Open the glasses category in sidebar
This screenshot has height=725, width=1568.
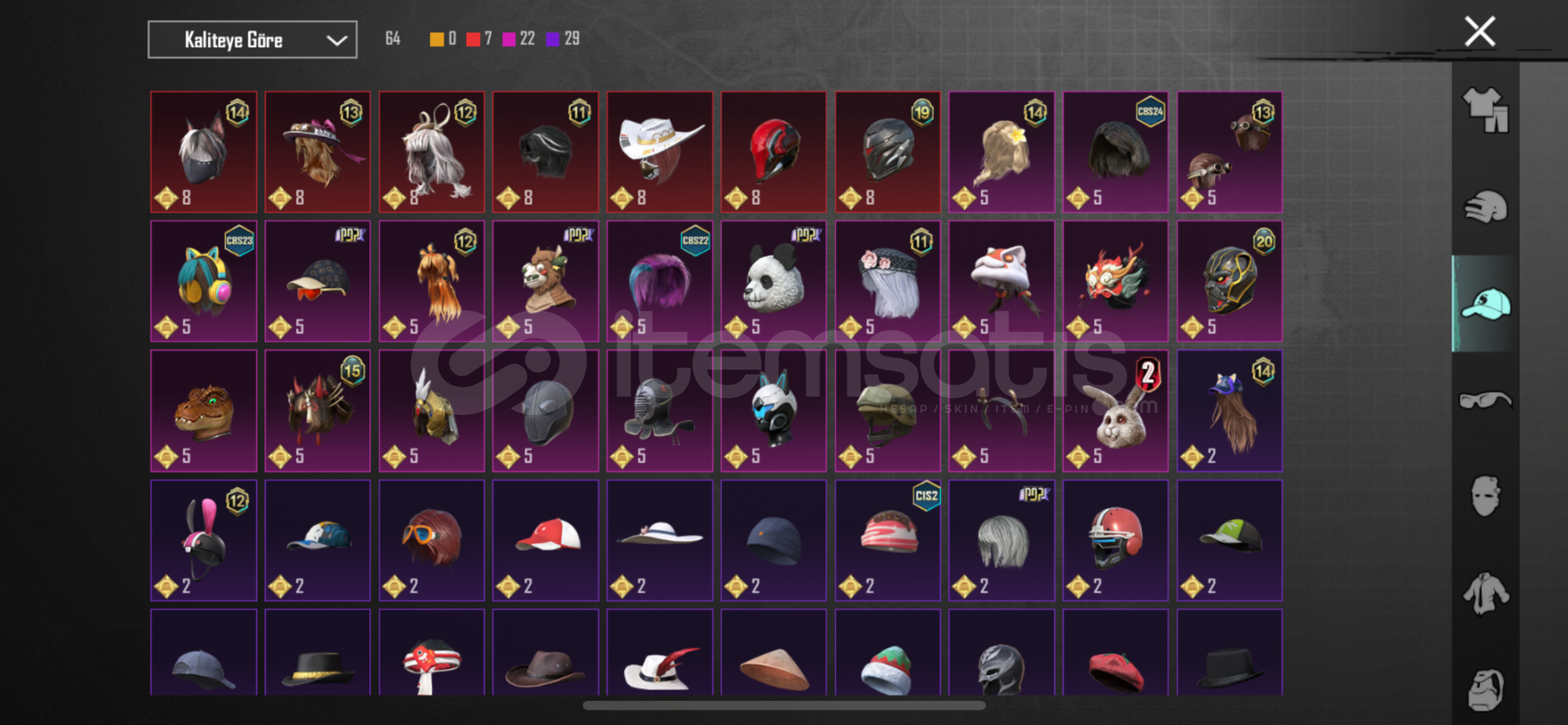pyautogui.click(x=1485, y=401)
